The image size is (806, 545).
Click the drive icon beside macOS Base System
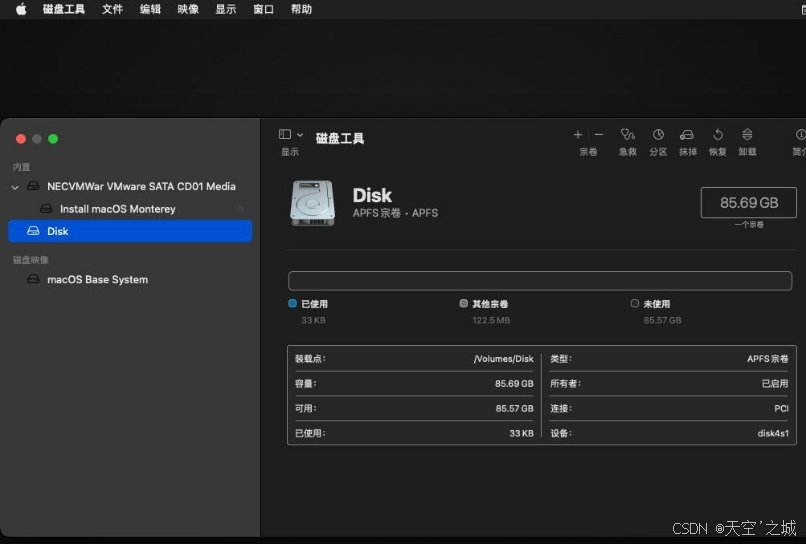click(x=33, y=279)
